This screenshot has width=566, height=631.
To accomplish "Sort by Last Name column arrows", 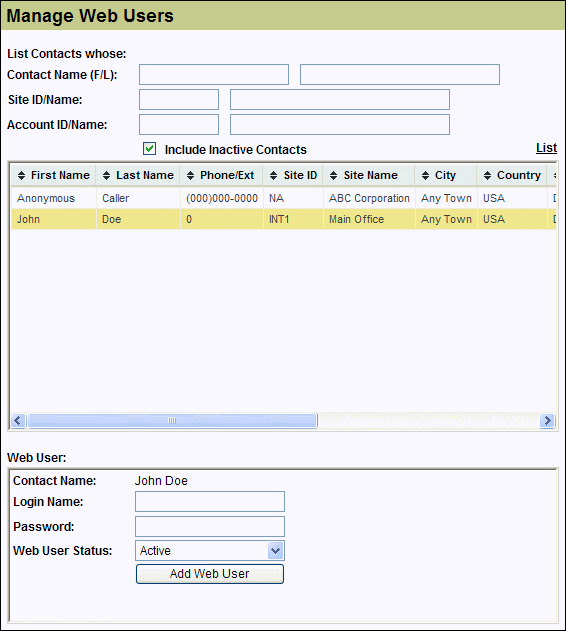I will [106, 175].
